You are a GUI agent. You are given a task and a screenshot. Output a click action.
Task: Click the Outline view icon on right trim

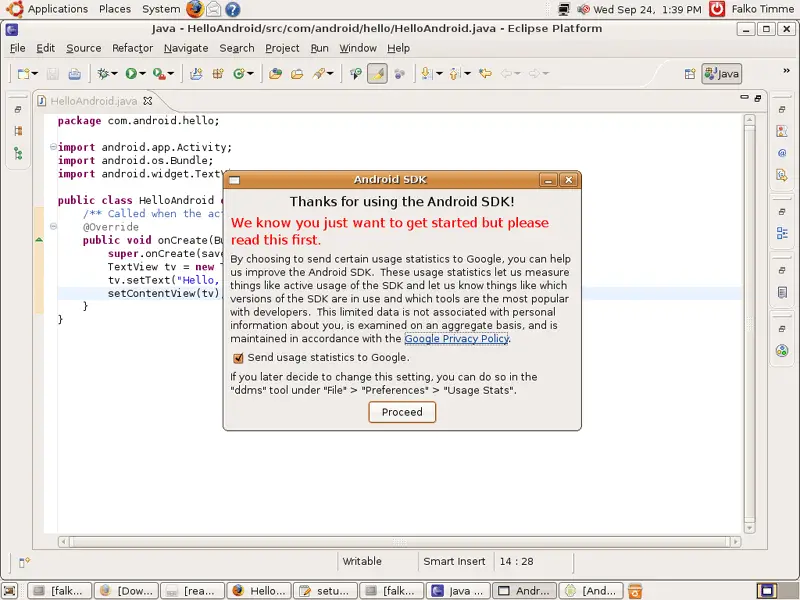coord(782,233)
